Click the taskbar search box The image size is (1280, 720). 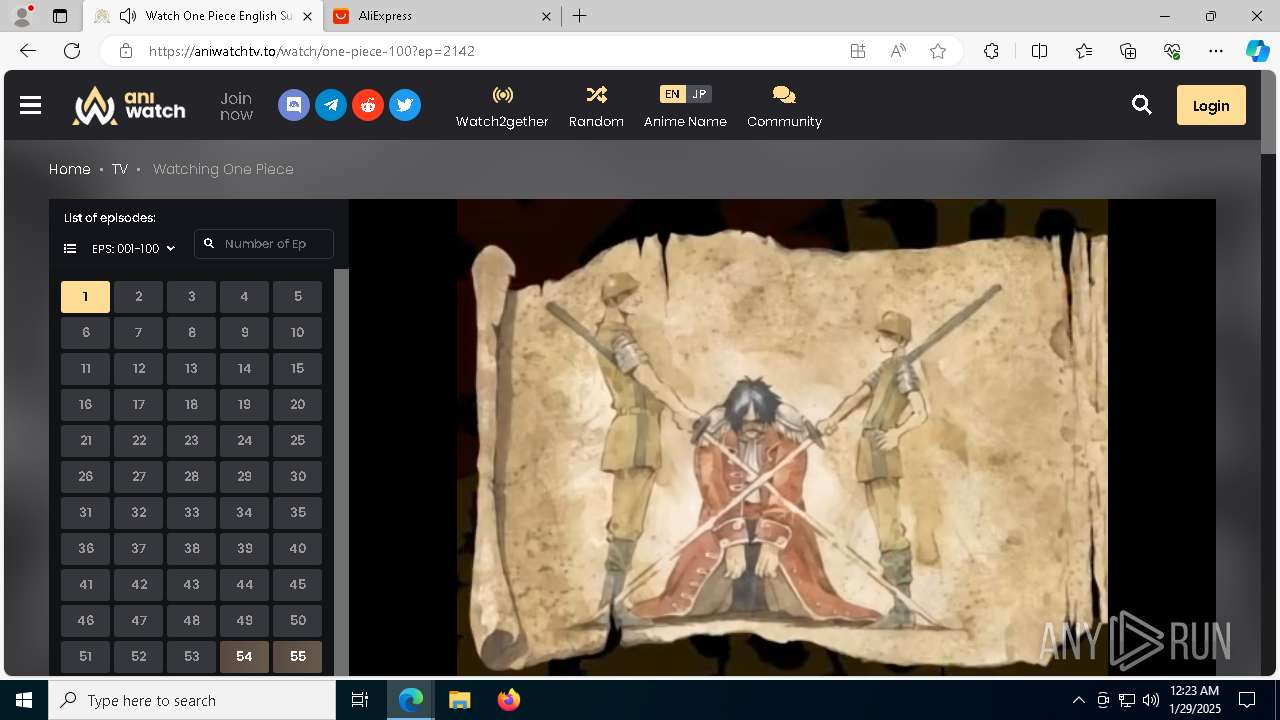click(x=192, y=700)
